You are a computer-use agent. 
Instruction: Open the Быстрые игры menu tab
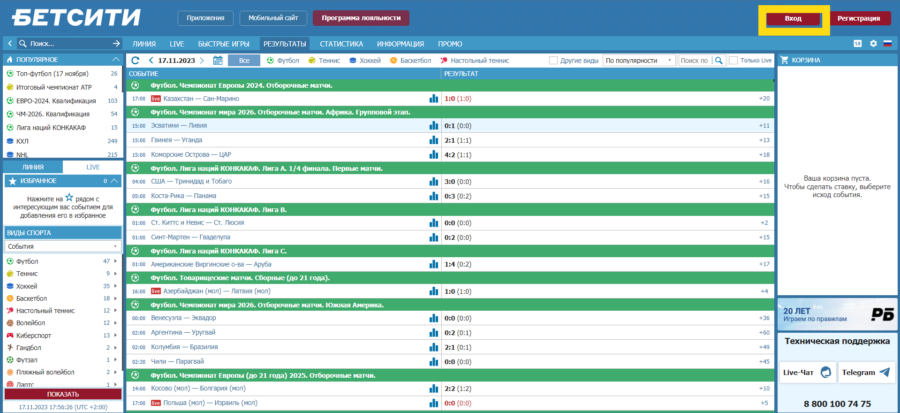click(224, 44)
